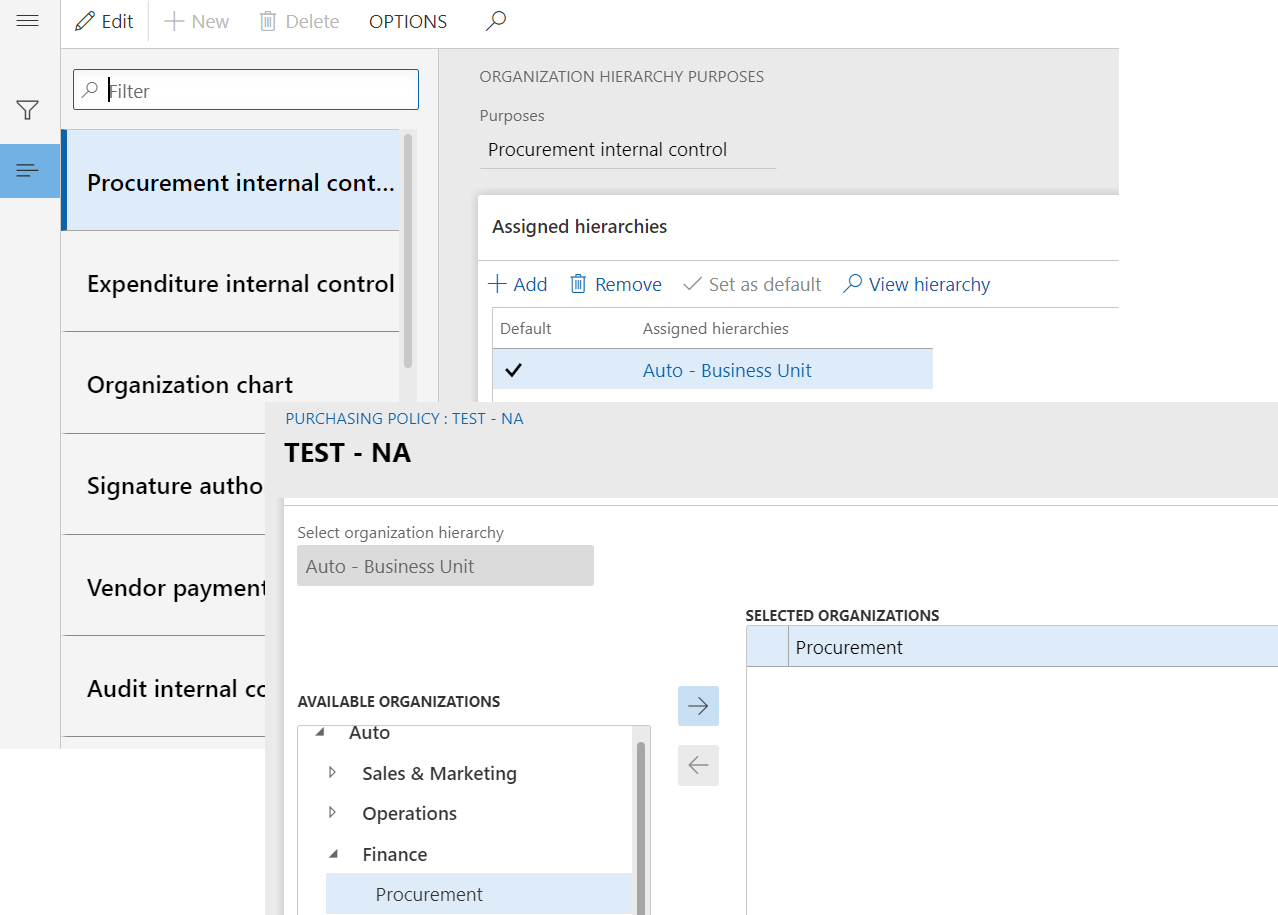Collapse the Finance tree node
The width and height of the screenshot is (1278, 915).
[335, 855]
